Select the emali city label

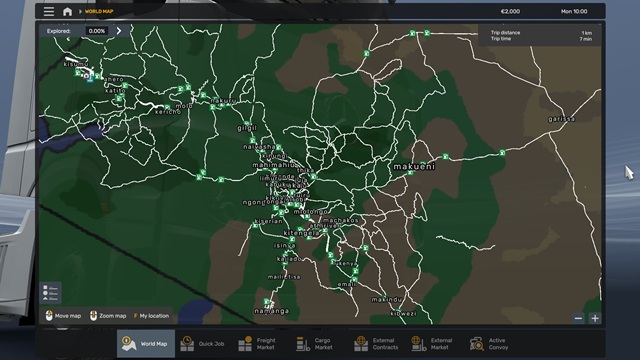point(346,284)
